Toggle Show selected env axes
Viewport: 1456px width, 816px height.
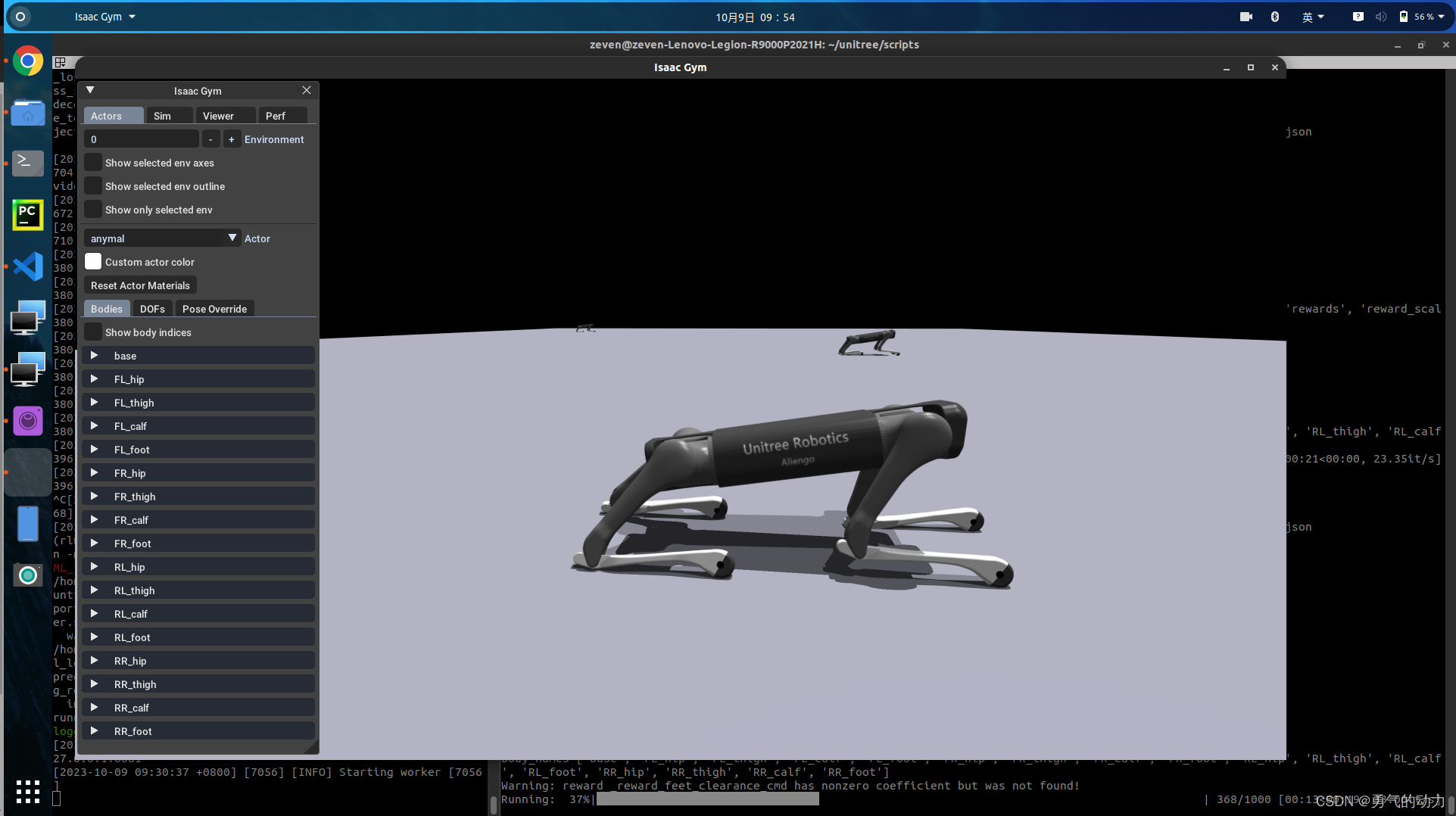[x=93, y=163]
